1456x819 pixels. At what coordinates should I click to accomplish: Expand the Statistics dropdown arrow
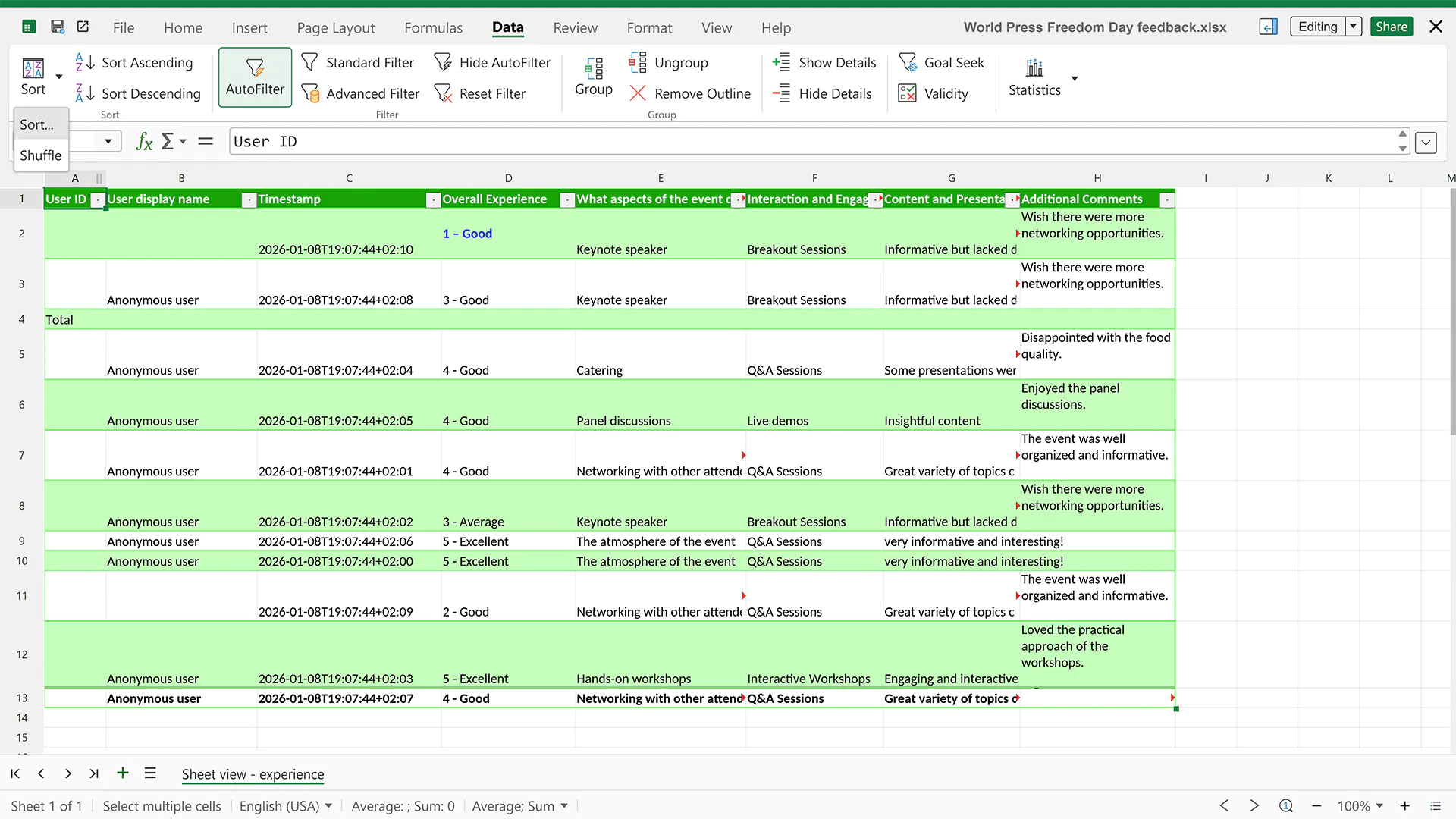click(1074, 78)
